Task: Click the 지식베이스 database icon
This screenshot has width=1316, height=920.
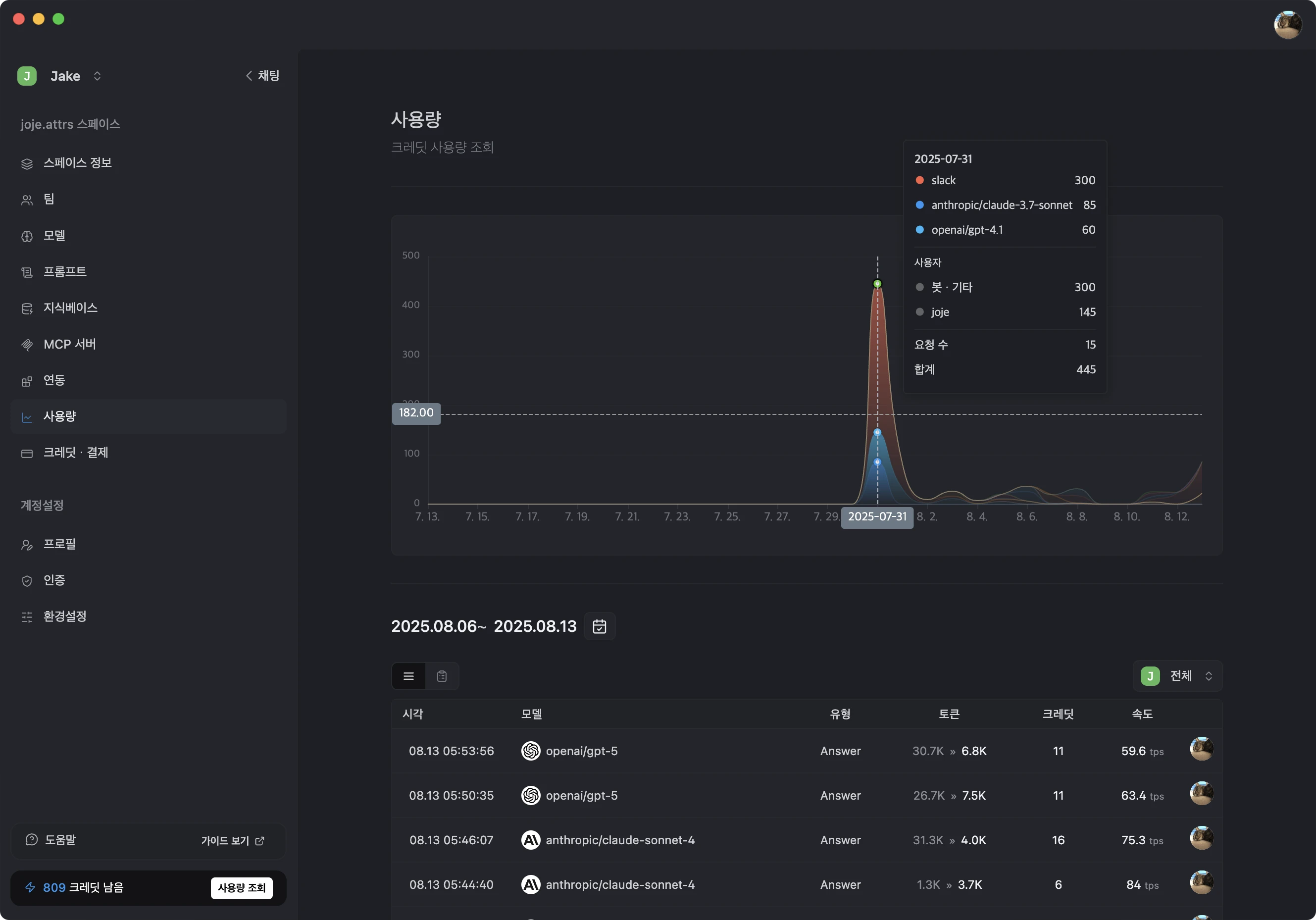Action: click(x=27, y=308)
